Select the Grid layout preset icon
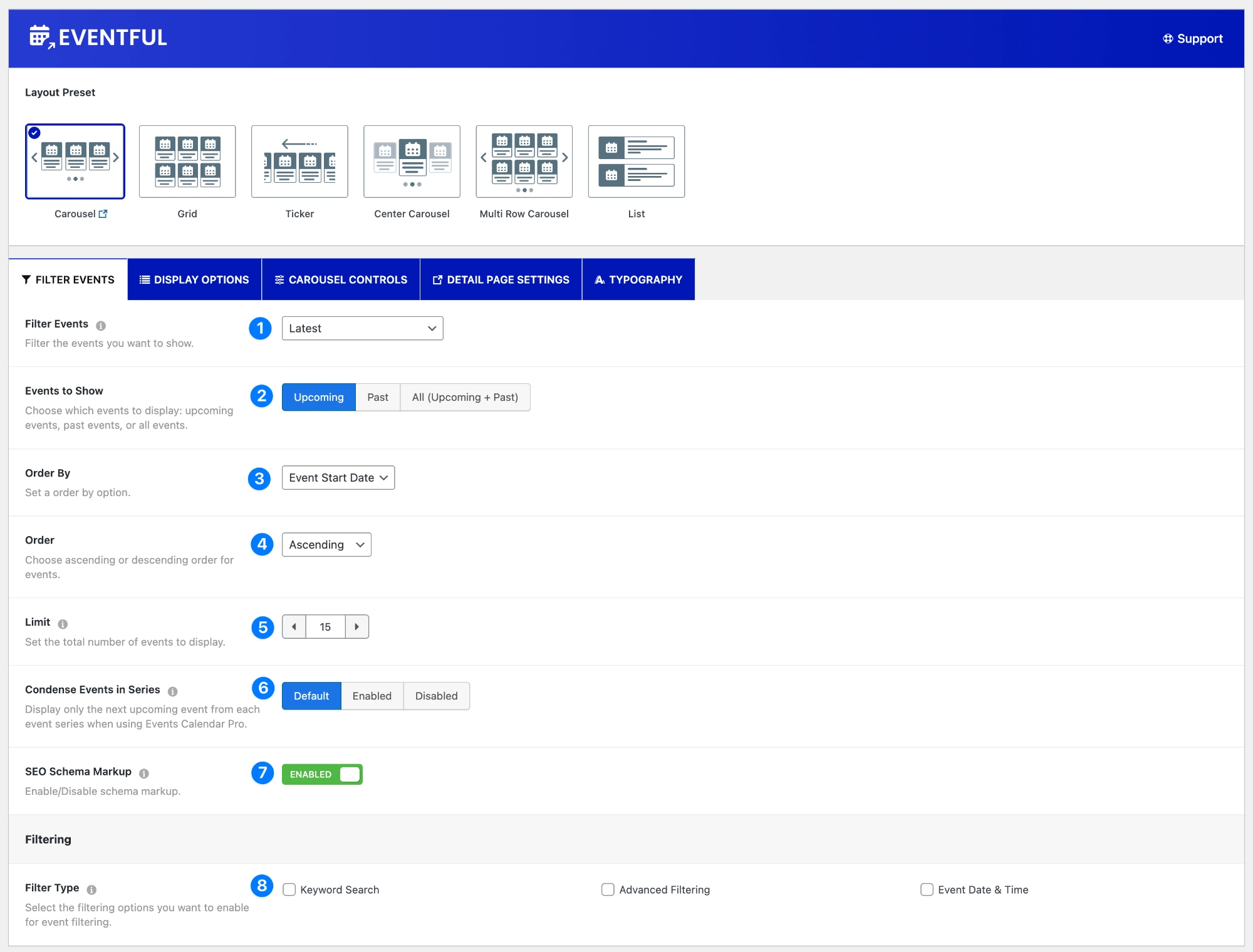The width and height of the screenshot is (1253, 952). pyautogui.click(x=187, y=162)
